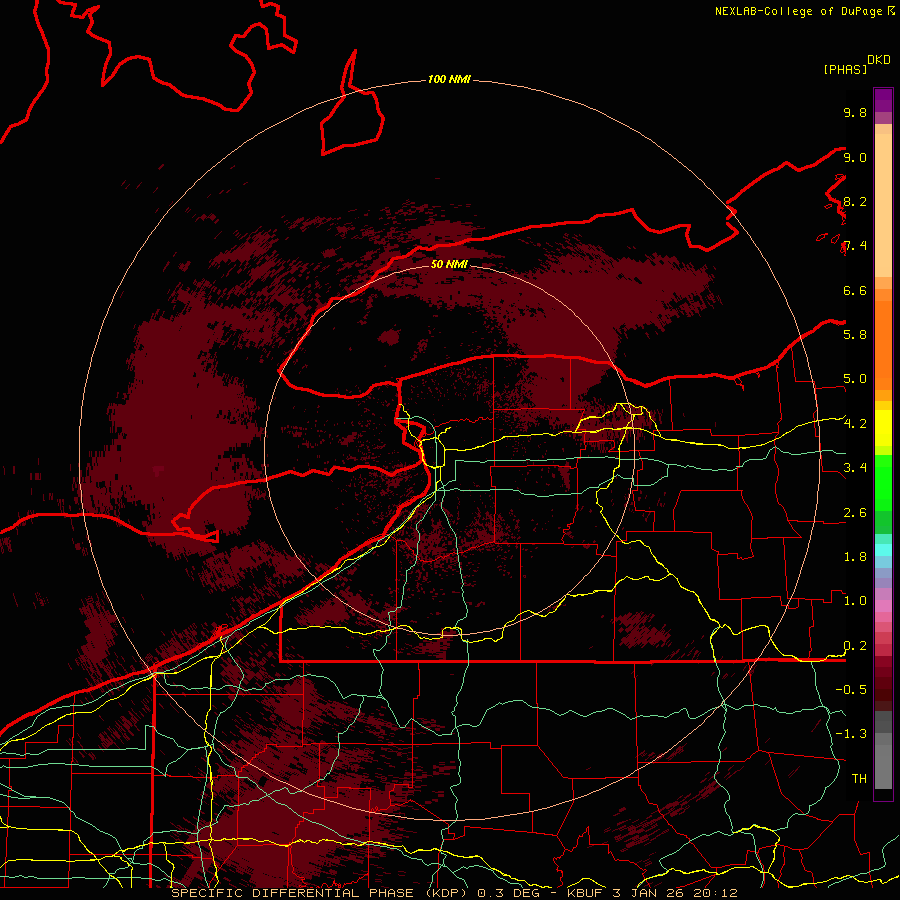The width and height of the screenshot is (900, 900).
Task: Click the 6.6 value on the color scale
Action: (x=855, y=290)
